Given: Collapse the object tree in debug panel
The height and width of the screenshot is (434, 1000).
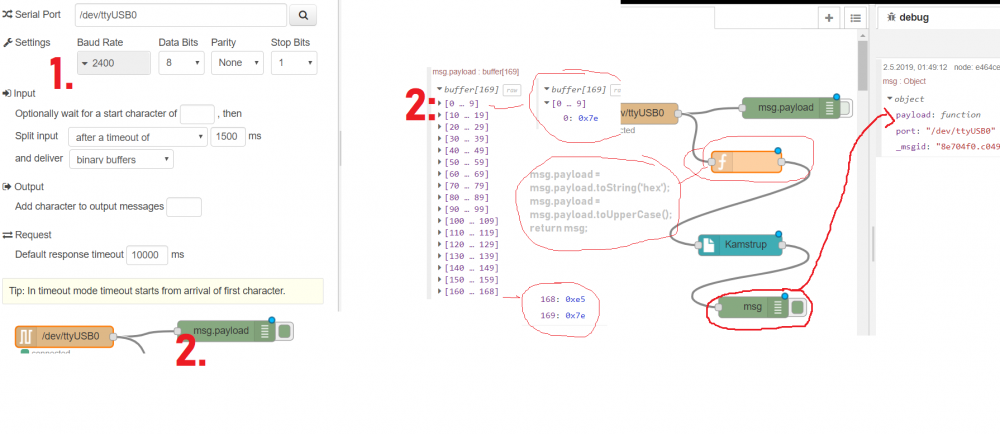Looking at the screenshot, I should [x=890, y=98].
